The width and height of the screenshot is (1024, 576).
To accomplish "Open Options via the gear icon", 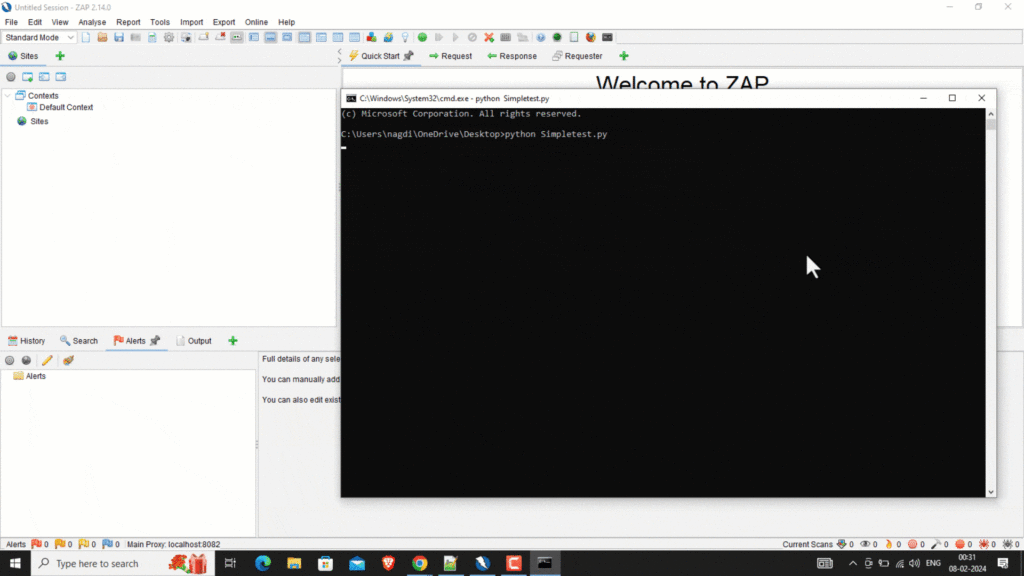I will click(169, 37).
